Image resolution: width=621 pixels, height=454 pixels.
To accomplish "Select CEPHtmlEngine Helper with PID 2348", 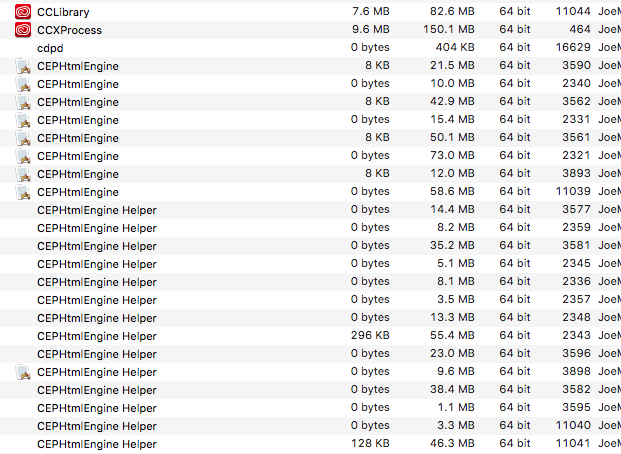I will coord(310,319).
